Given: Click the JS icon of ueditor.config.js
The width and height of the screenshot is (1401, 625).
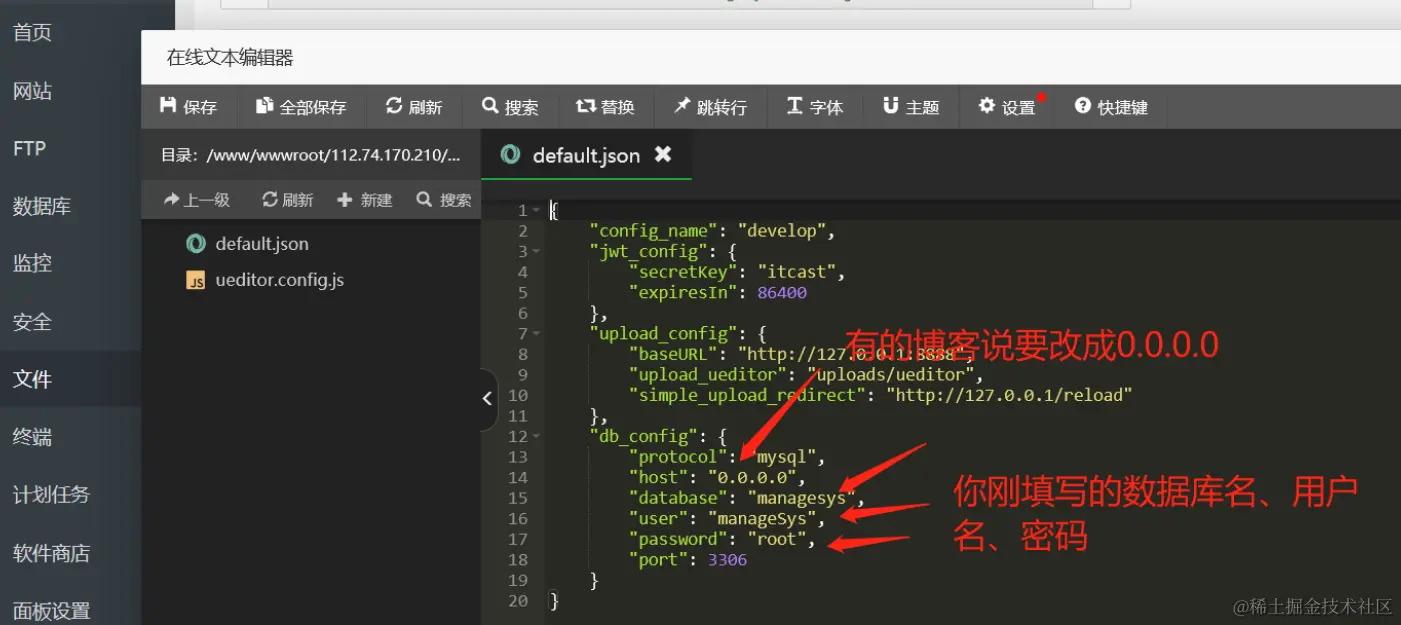Looking at the screenshot, I should pyautogui.click(x=196, y=281).
